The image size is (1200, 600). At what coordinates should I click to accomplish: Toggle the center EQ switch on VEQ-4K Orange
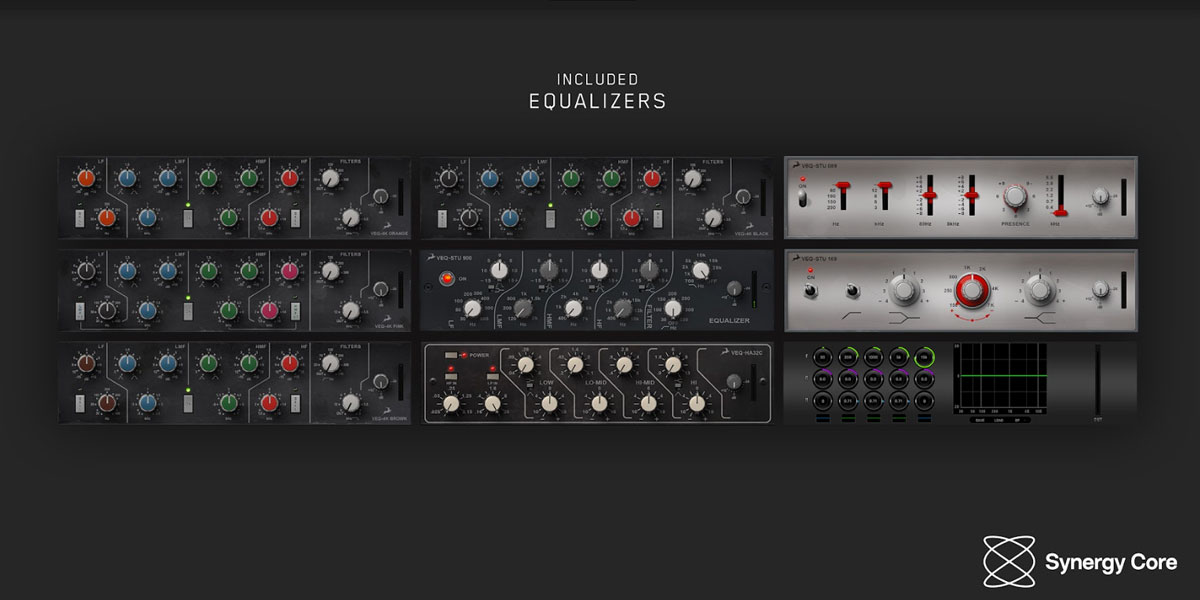pyautogui.click(x=186, y=218)
